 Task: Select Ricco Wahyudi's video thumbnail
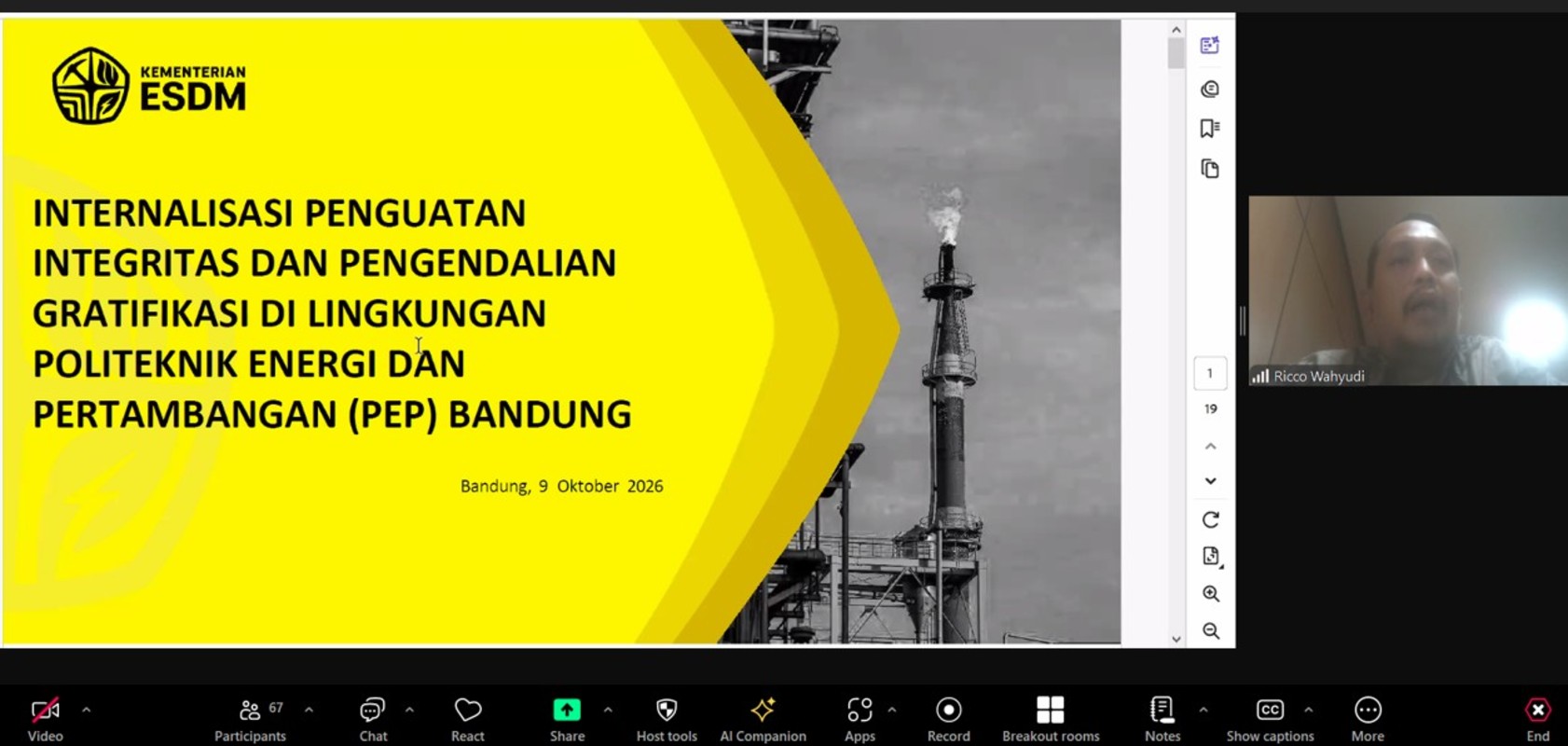(1408, 290)
